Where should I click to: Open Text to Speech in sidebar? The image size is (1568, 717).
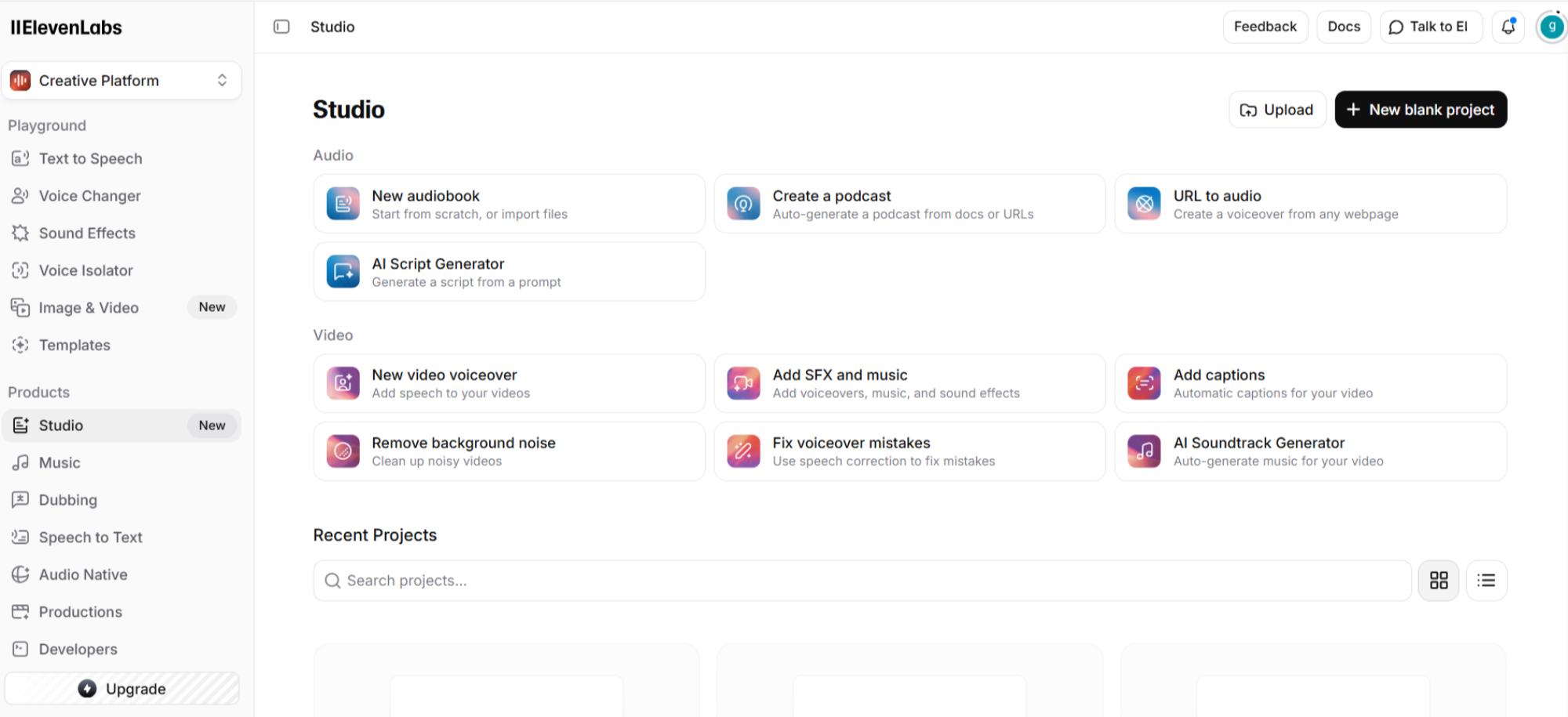[x=90, y=159]
